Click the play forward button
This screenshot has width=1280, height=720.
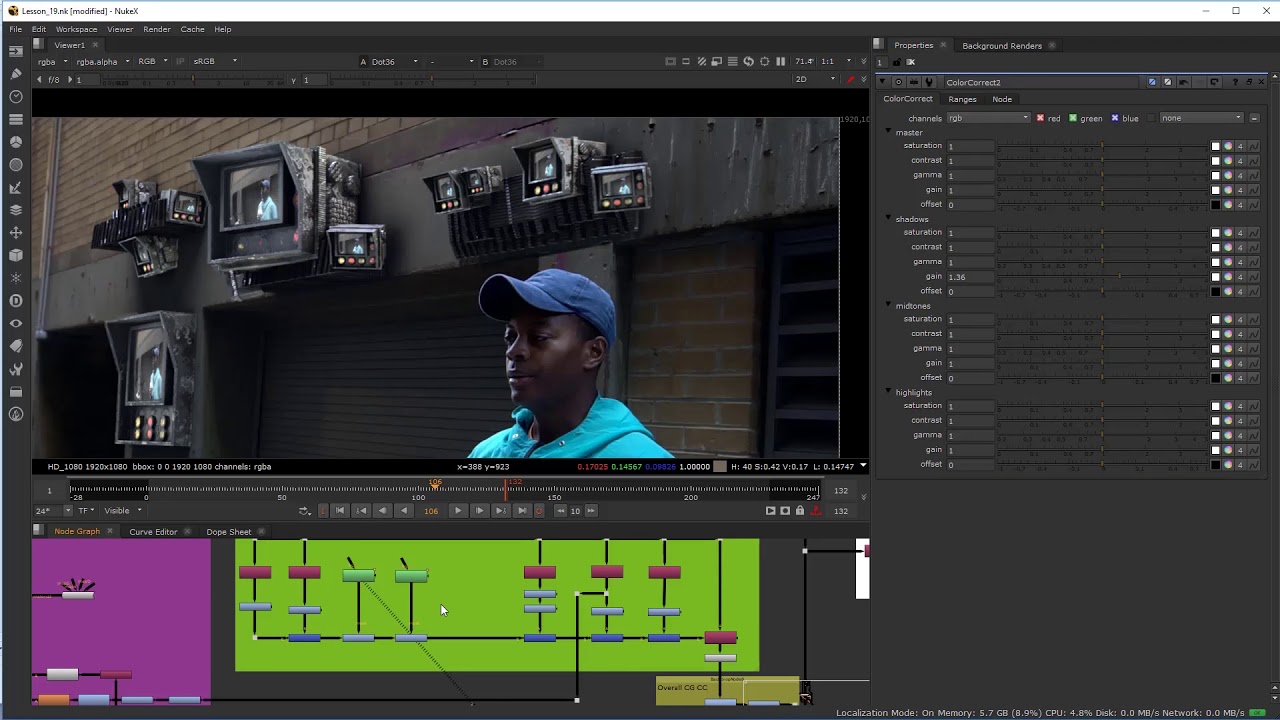(458, 510)
